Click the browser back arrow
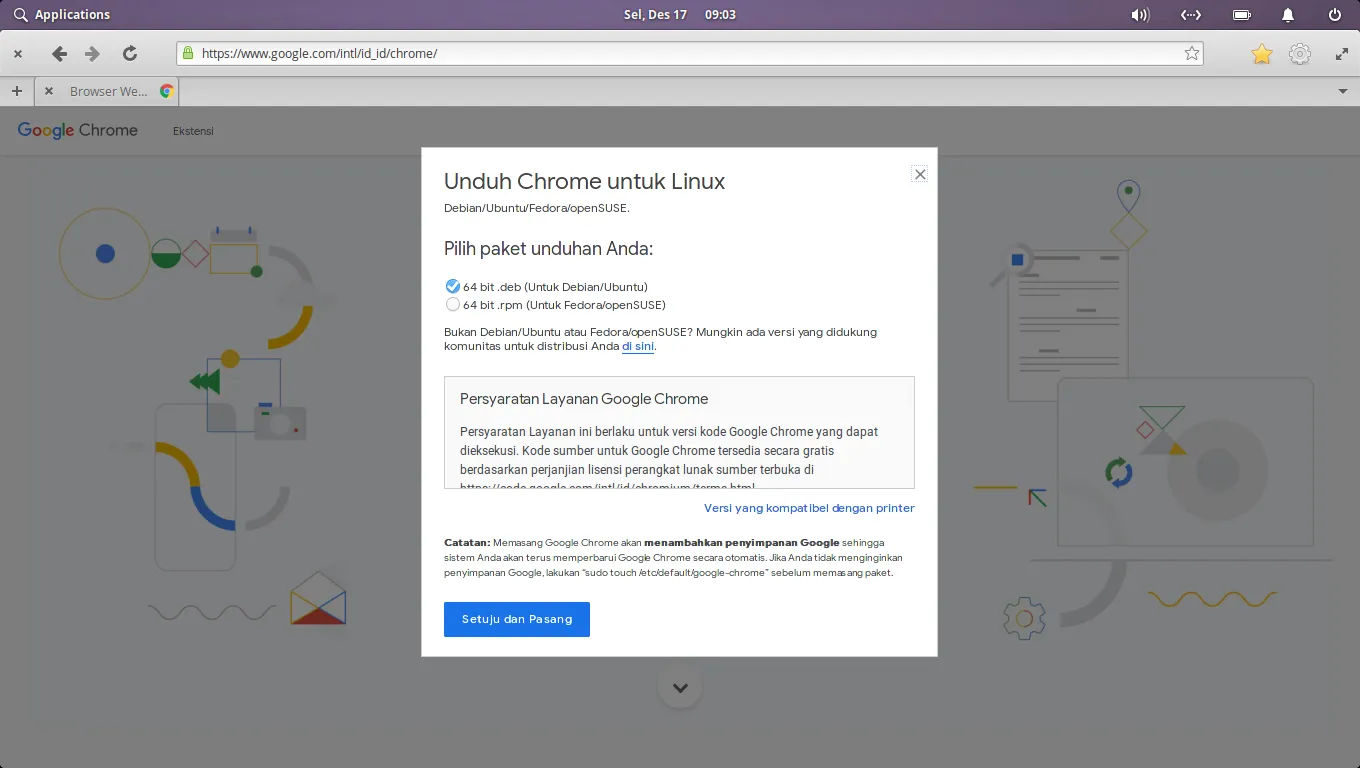This screenshot has width=1360, height=768. click(x=59, y=54)
